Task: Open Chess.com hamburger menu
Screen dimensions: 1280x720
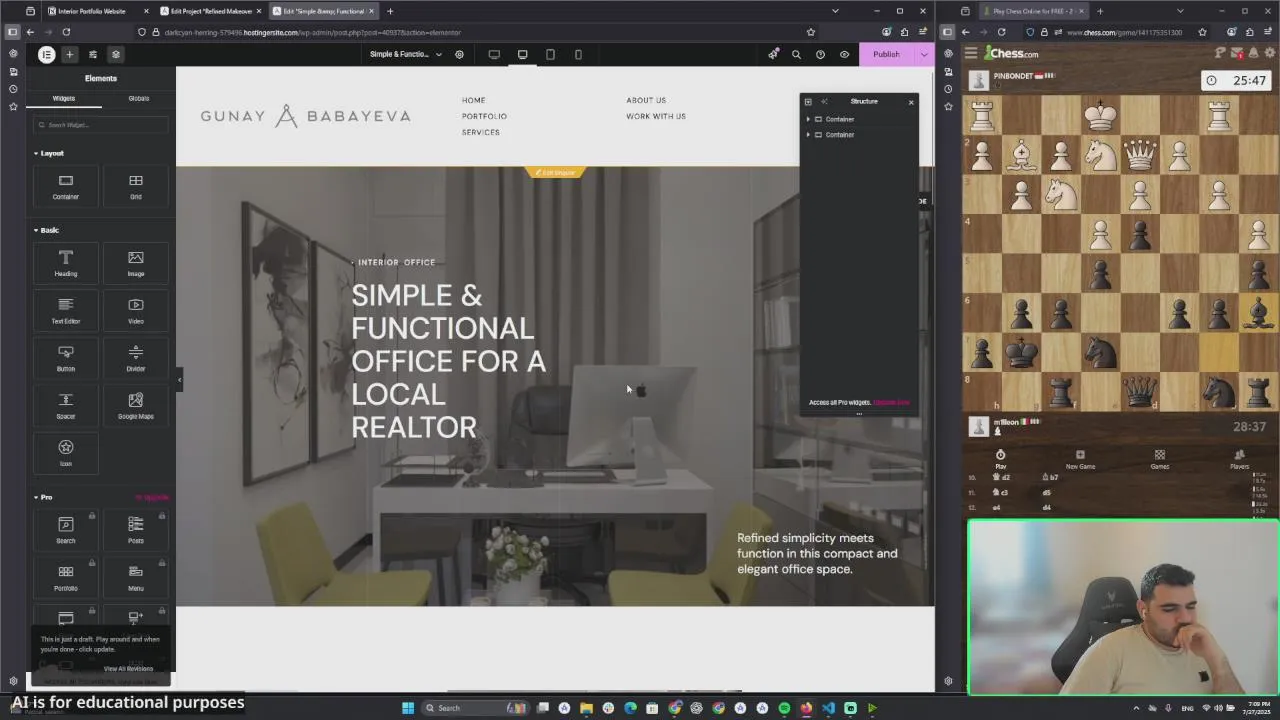Action: 971,53
